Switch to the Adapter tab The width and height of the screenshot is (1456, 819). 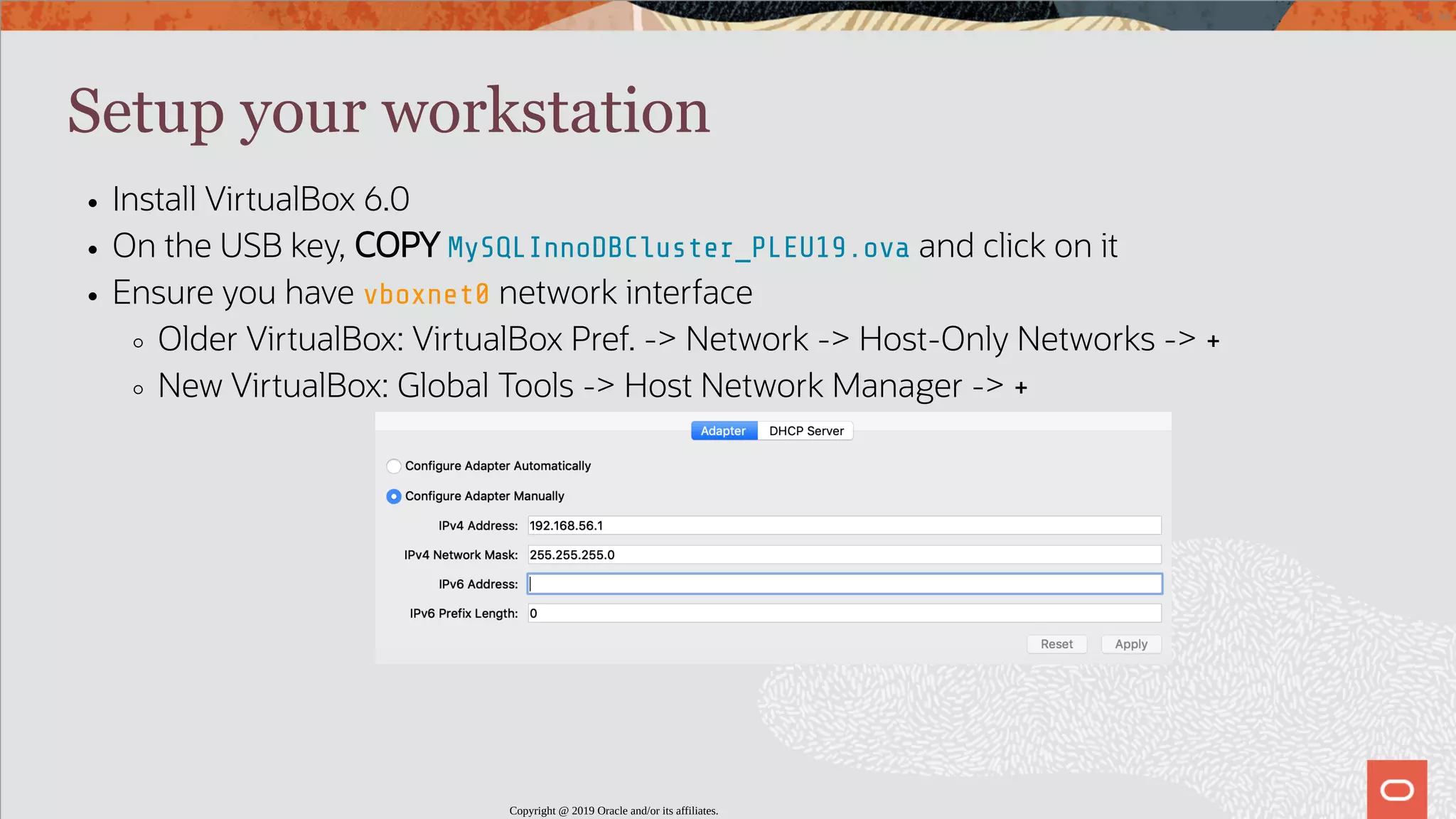[x=724, y=431]
